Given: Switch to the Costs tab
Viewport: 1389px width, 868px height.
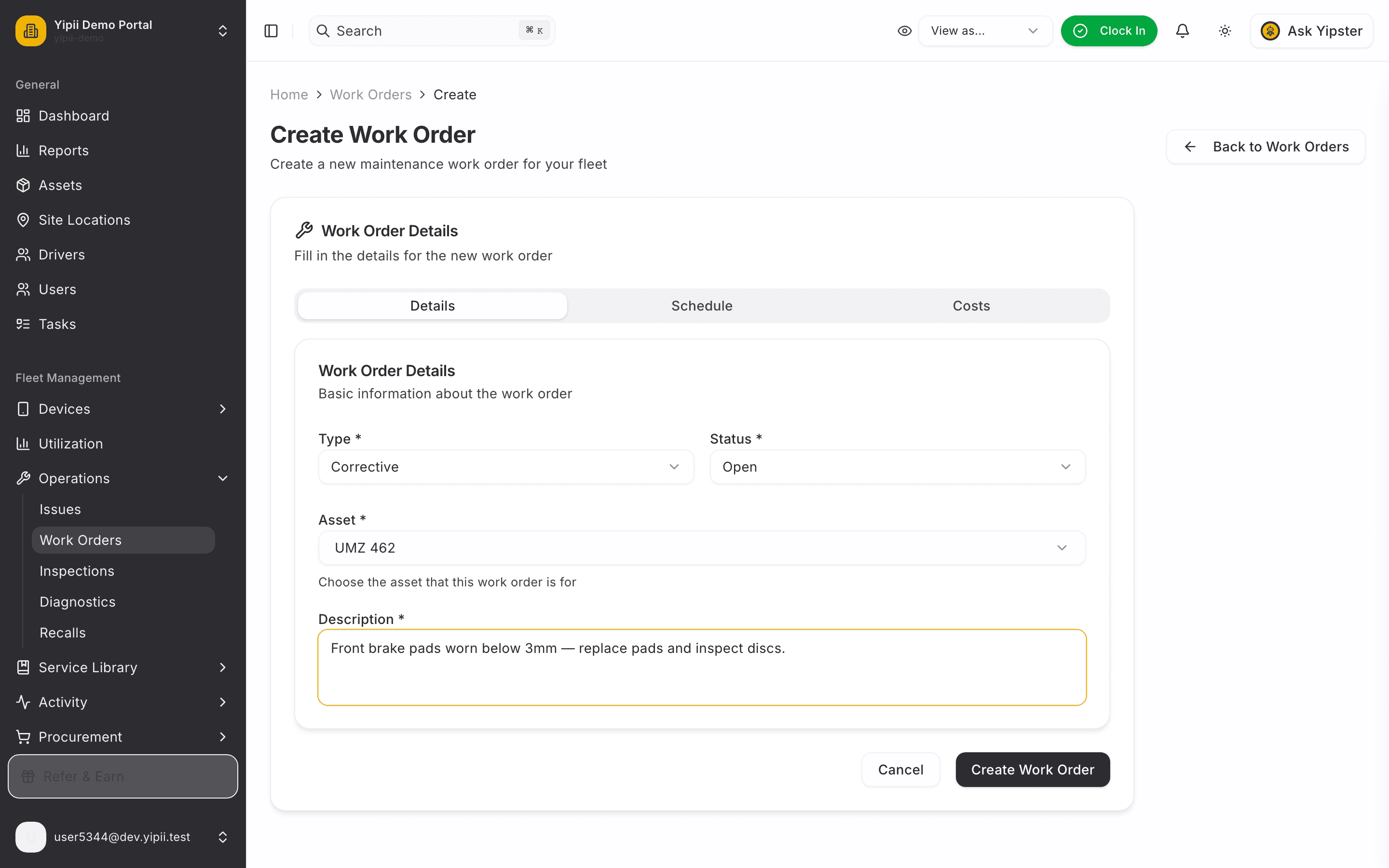Looking at the screenshot, I should [971, 306].
